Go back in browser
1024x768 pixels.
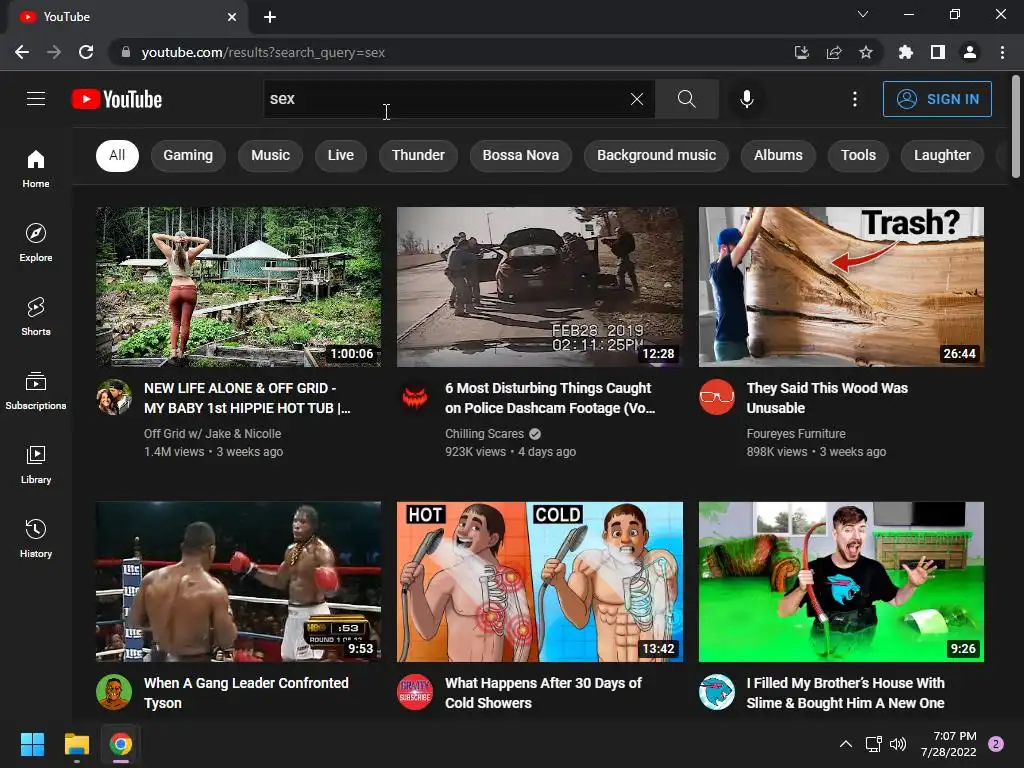click(x=22, y=52)
